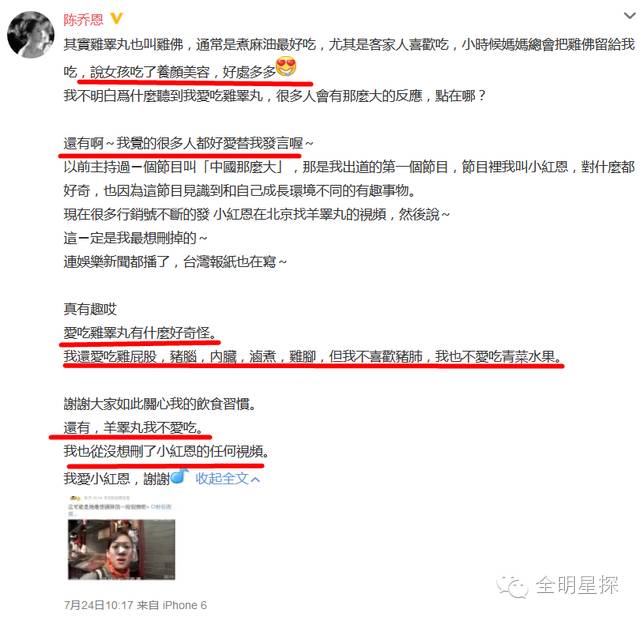Click the orange verified V badge
640x617 pixels.
(116, 18)
